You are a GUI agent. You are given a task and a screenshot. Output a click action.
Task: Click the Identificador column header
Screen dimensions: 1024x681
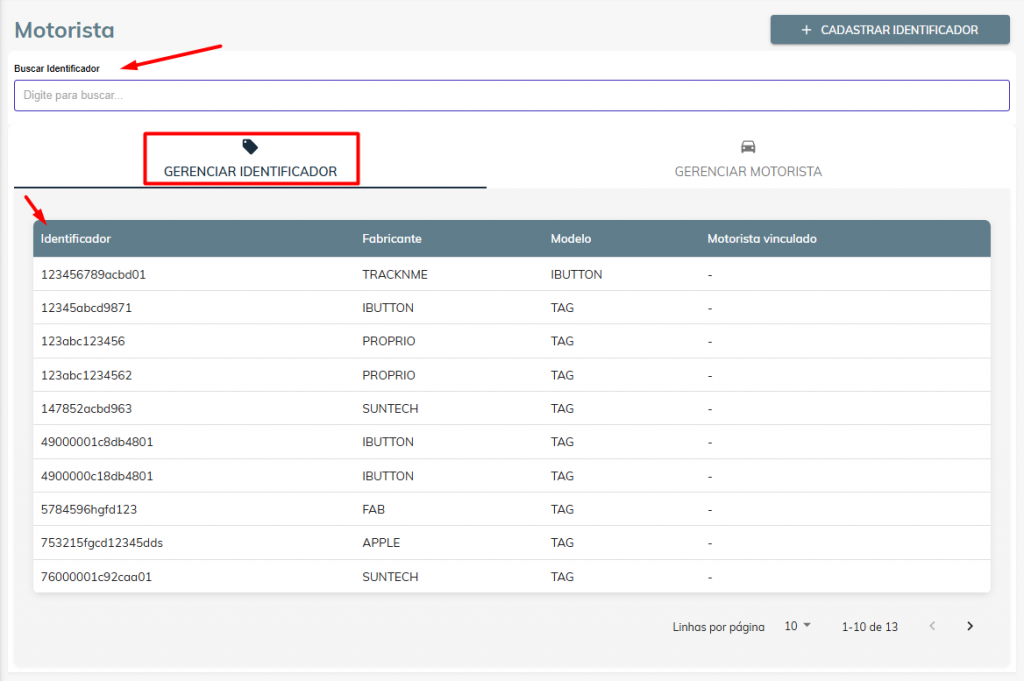pyautogui.click(x=76, y=239)
